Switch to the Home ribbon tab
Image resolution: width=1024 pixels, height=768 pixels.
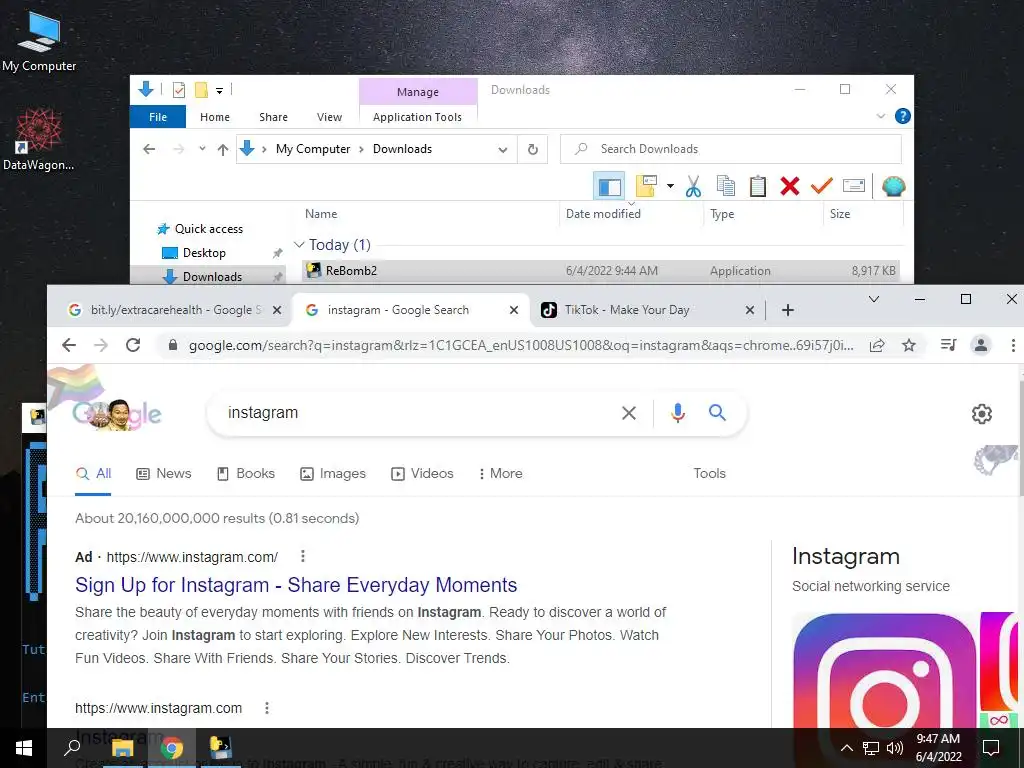click(x=215, y=117)
